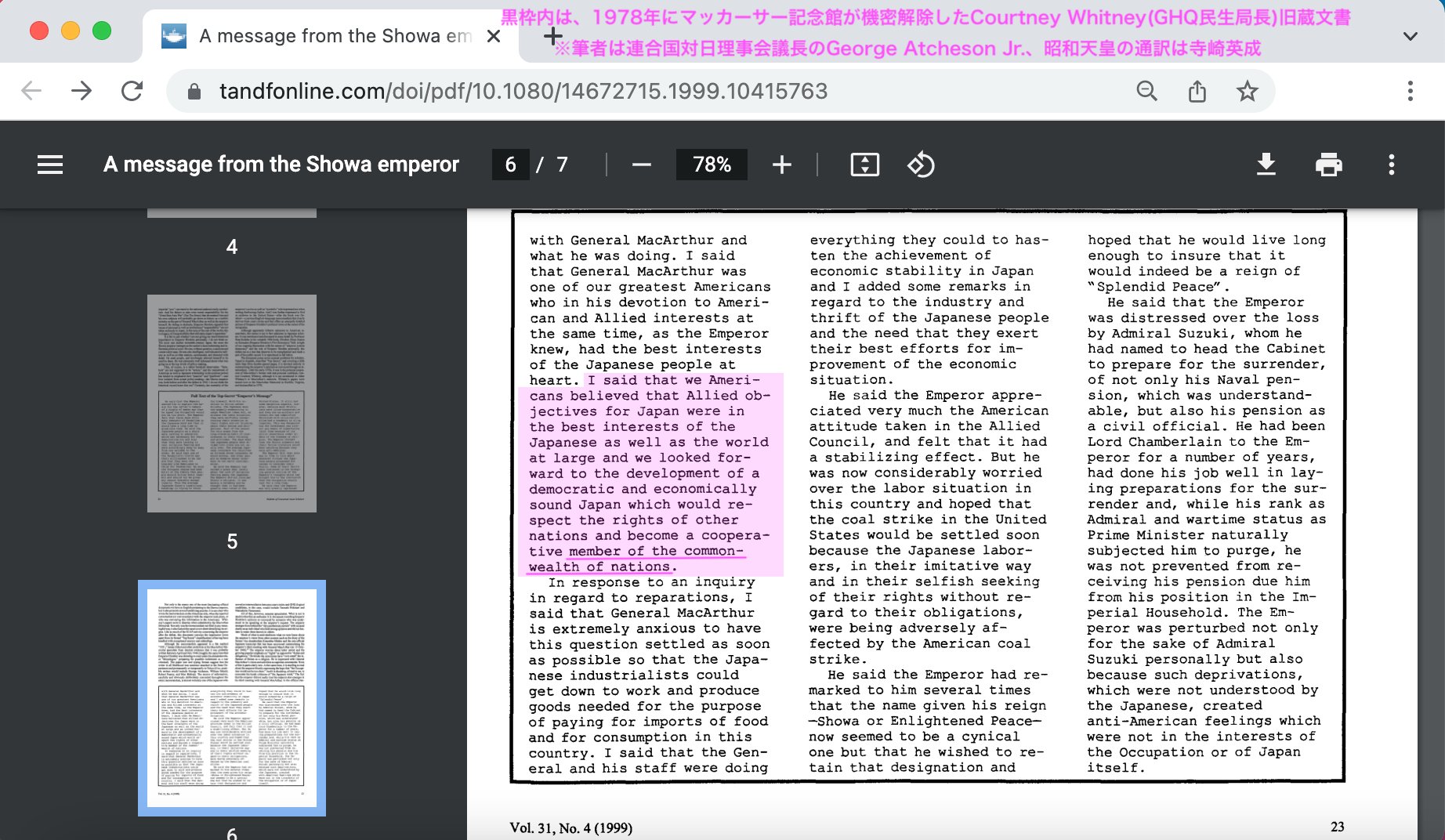Click the footer text 'Vol. 31, No. 4 (1999)'
The width and height of the screenshot is (1445, 840).
pos(571,827)
